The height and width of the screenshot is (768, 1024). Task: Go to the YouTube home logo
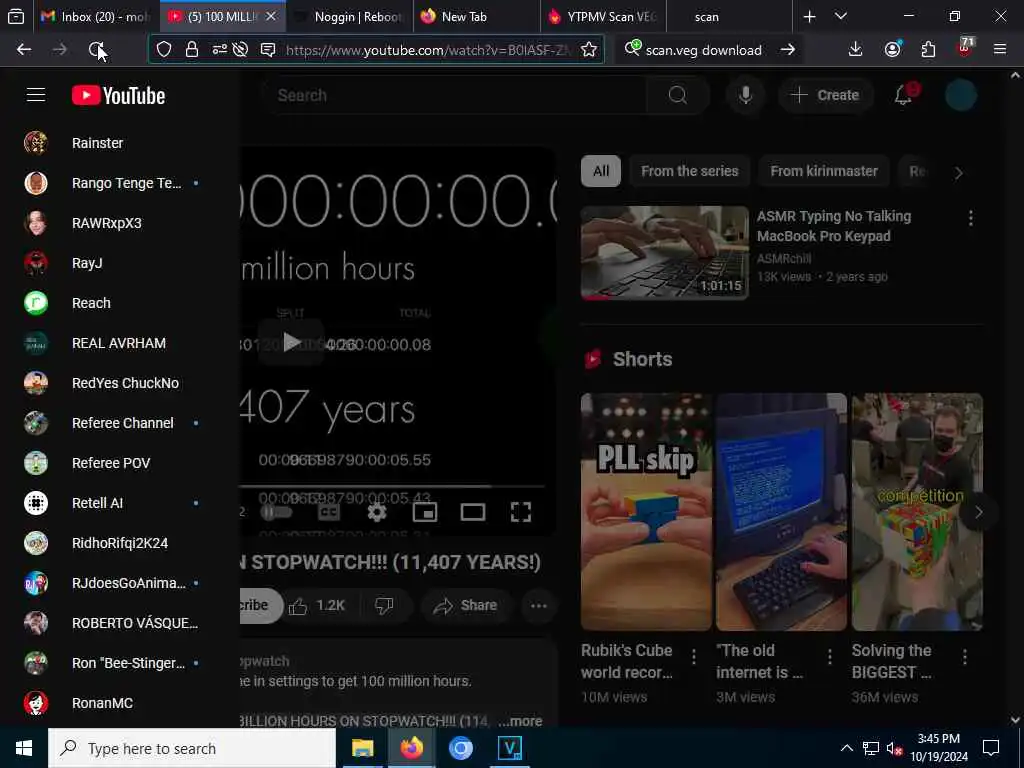[x=118, y=96]
